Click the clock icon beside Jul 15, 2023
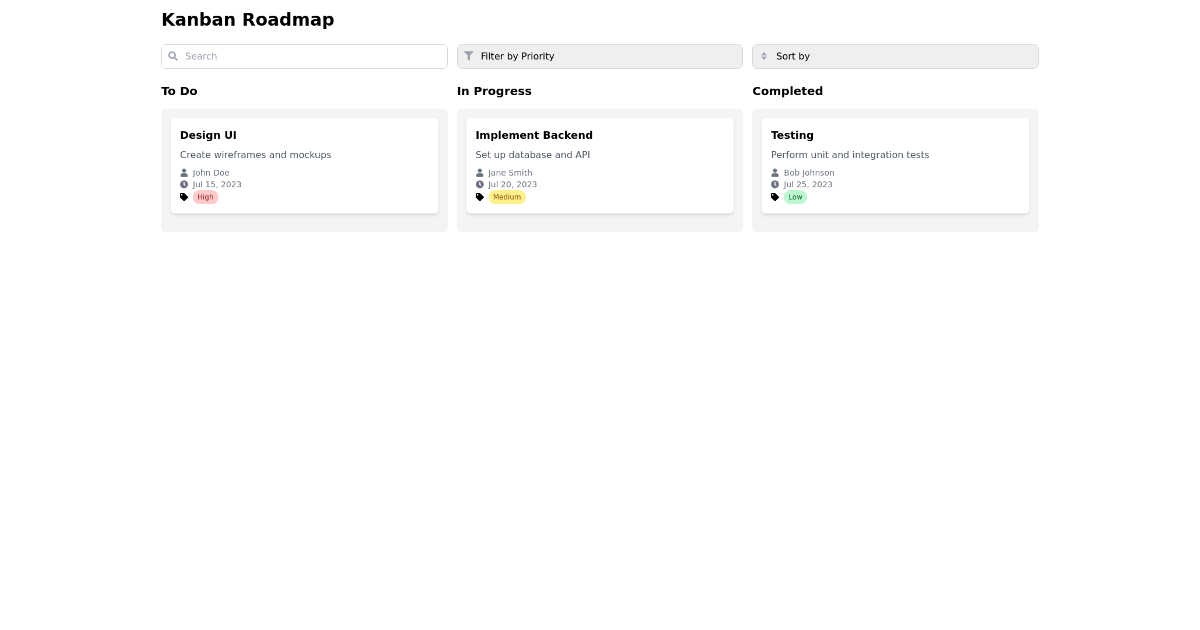 click(184, 184)
